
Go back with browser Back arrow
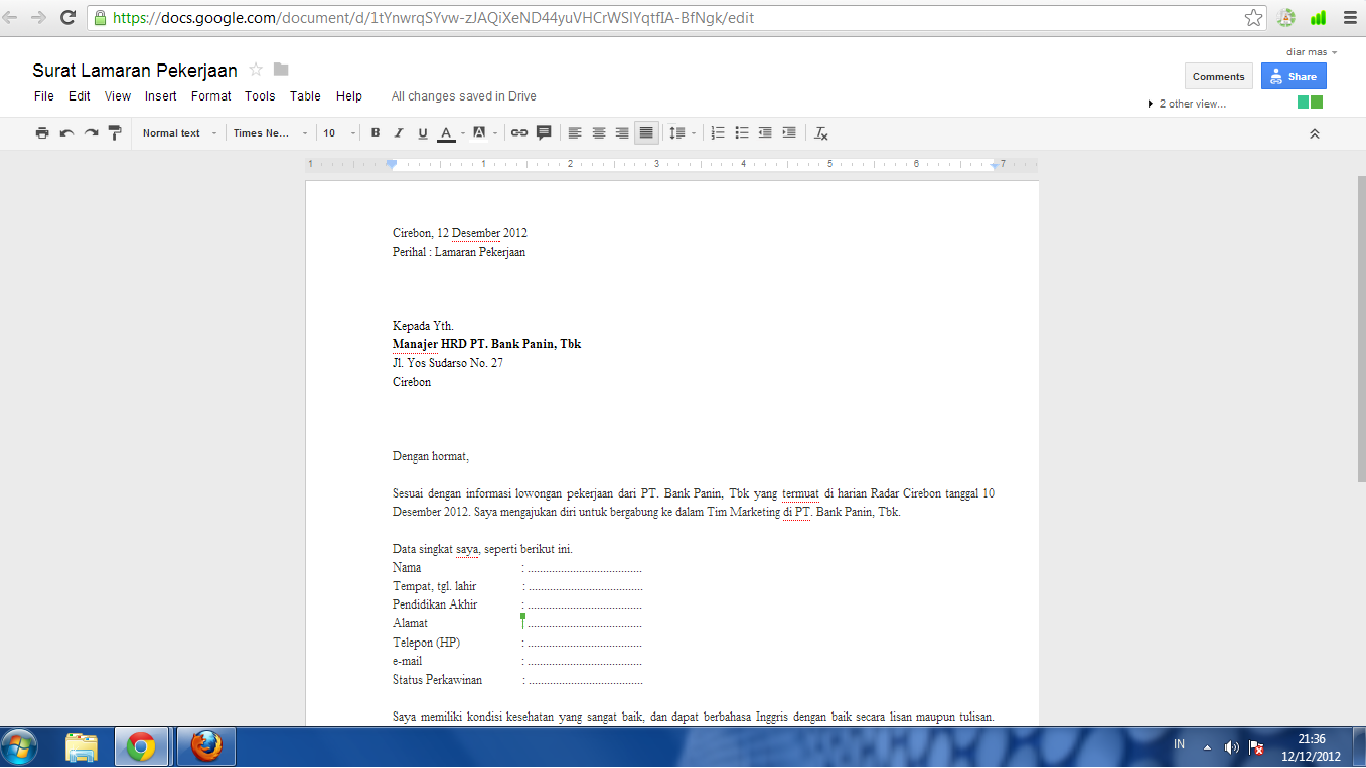pos(11,18)
